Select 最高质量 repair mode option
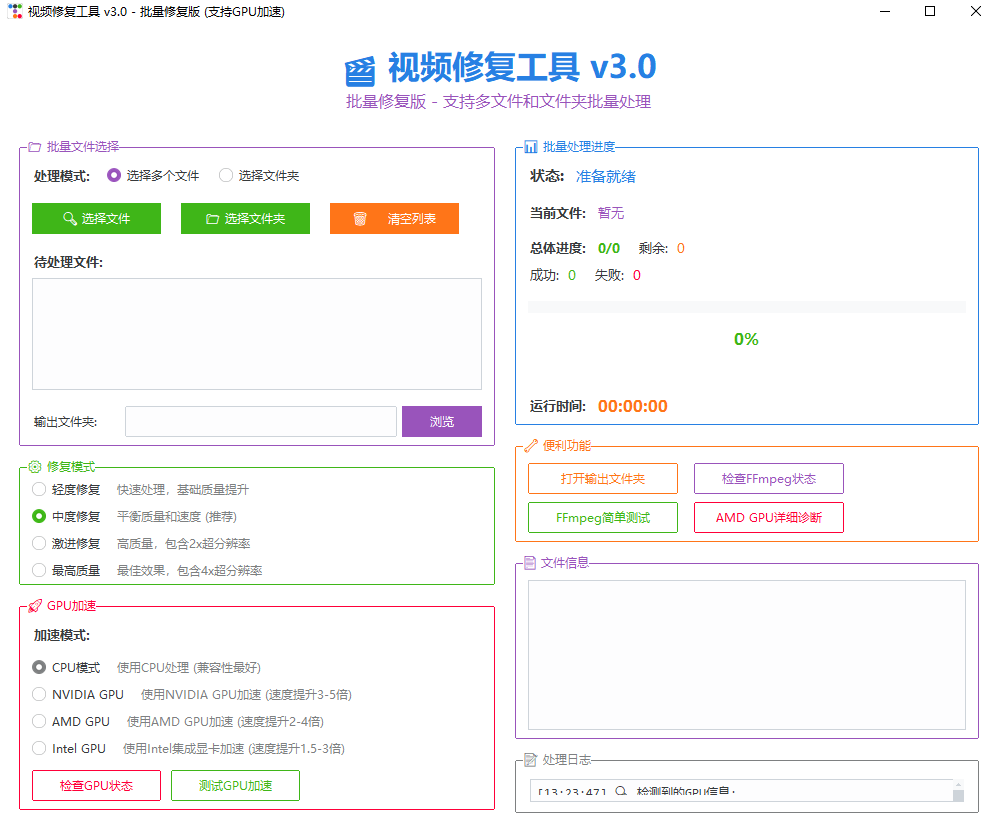 coord(39,571)
